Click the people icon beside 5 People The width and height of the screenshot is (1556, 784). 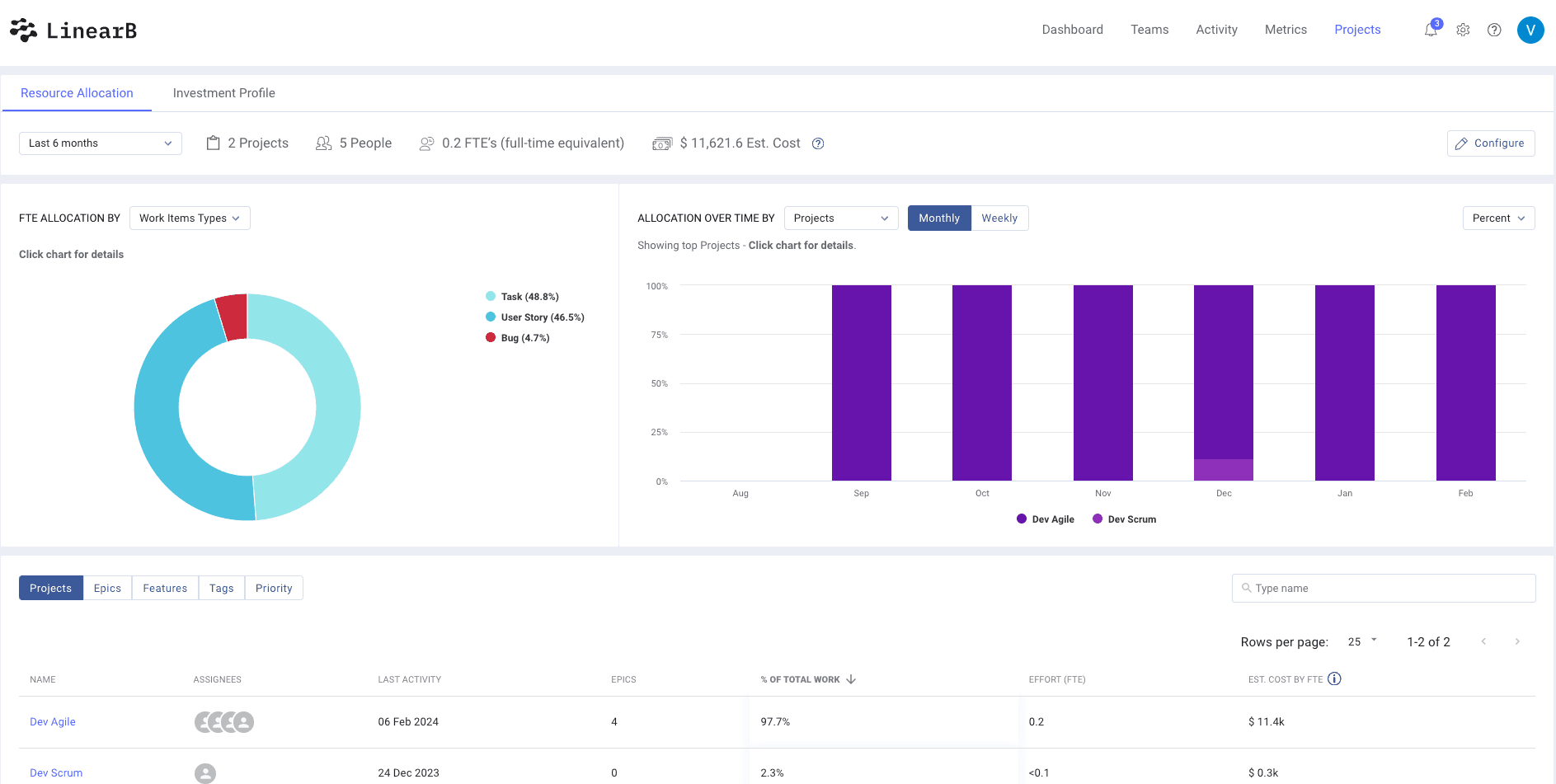click(x=323, y=143)
